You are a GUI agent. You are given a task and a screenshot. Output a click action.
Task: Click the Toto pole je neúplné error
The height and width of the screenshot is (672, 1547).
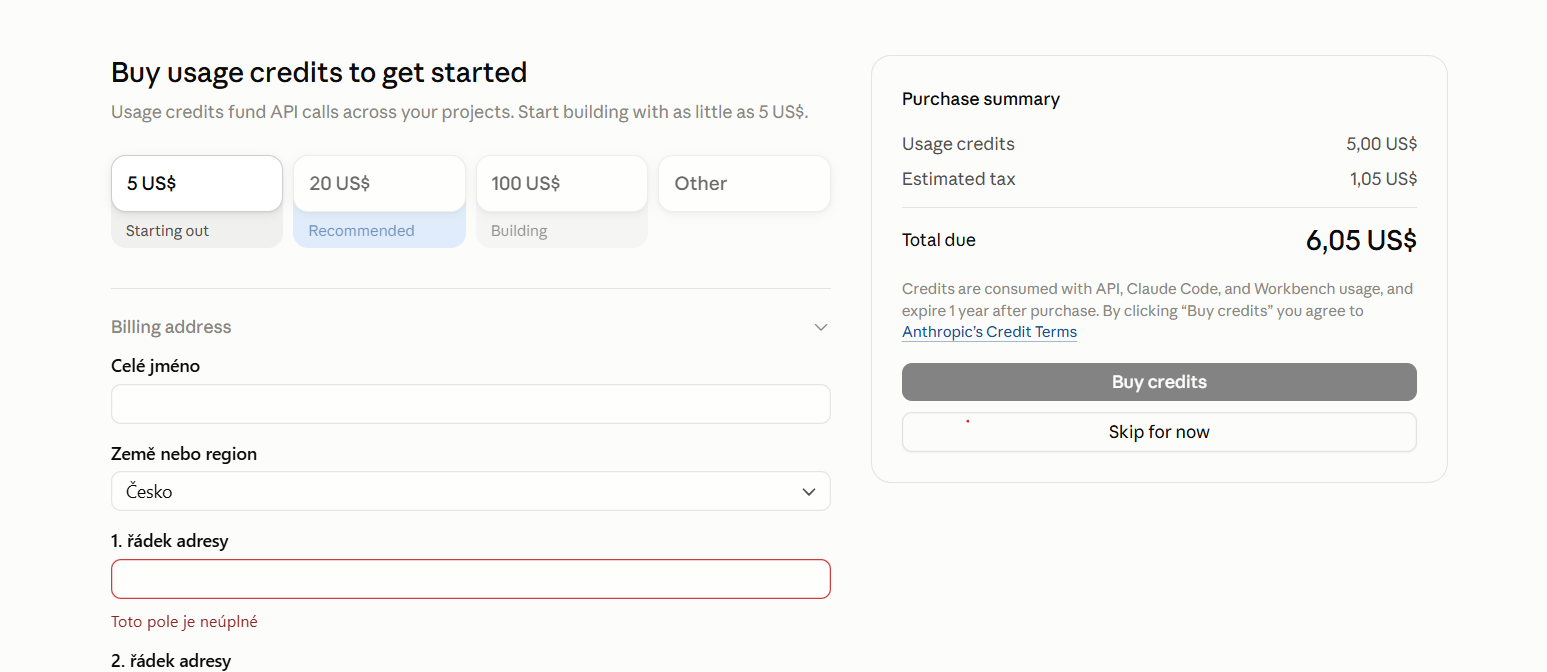184,622
